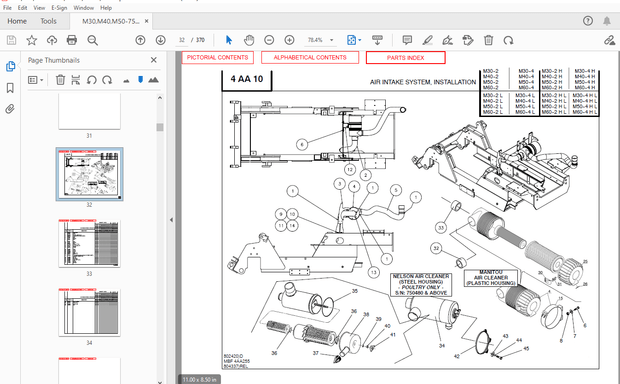This screenshot has height=384, width=620.
Task: Open the E-Sign menu
Action: [59, 8]
